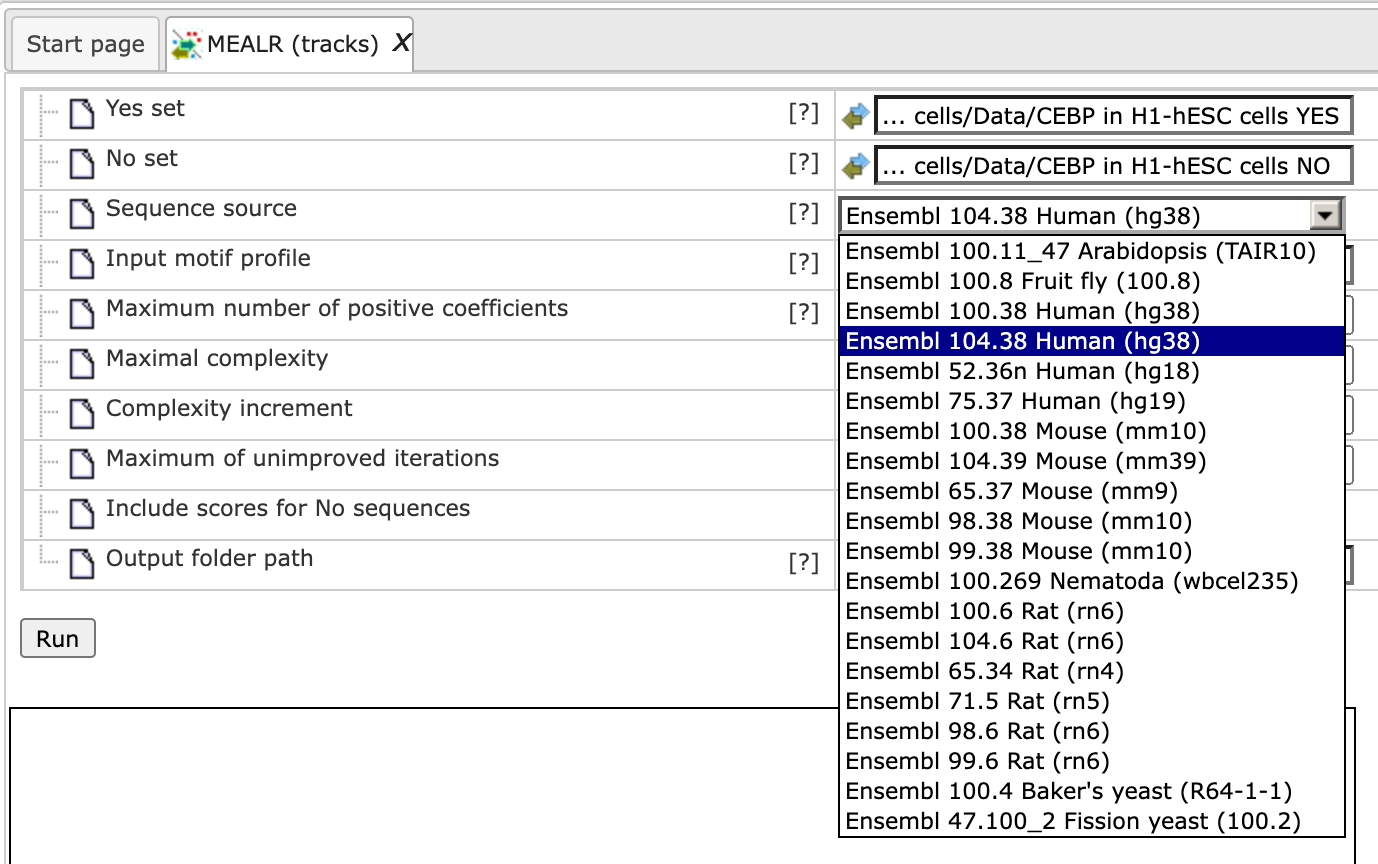1378x864 pixels.
Task: Click the Yes set parameter label
Action: click(145, 108)
